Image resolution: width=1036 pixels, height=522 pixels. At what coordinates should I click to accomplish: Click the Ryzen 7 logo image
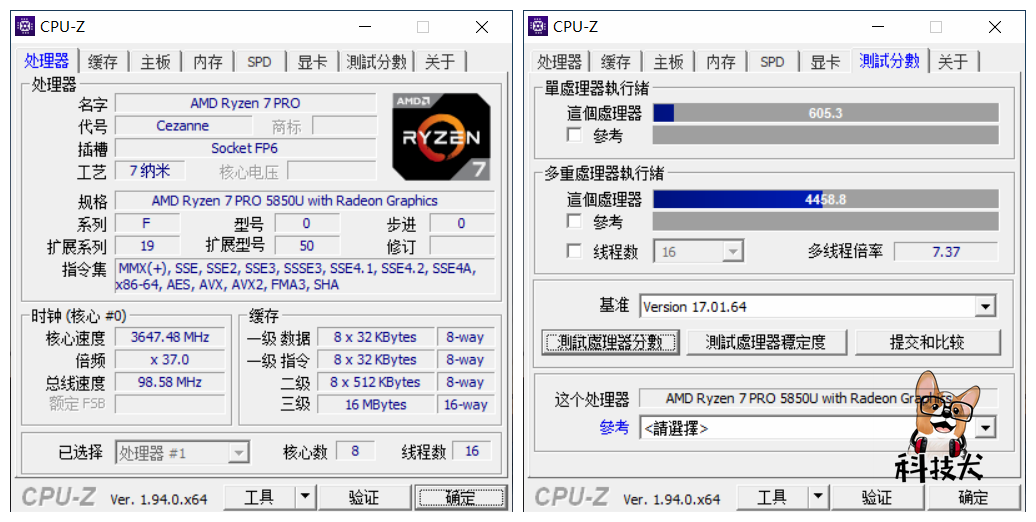click(441, 137)
